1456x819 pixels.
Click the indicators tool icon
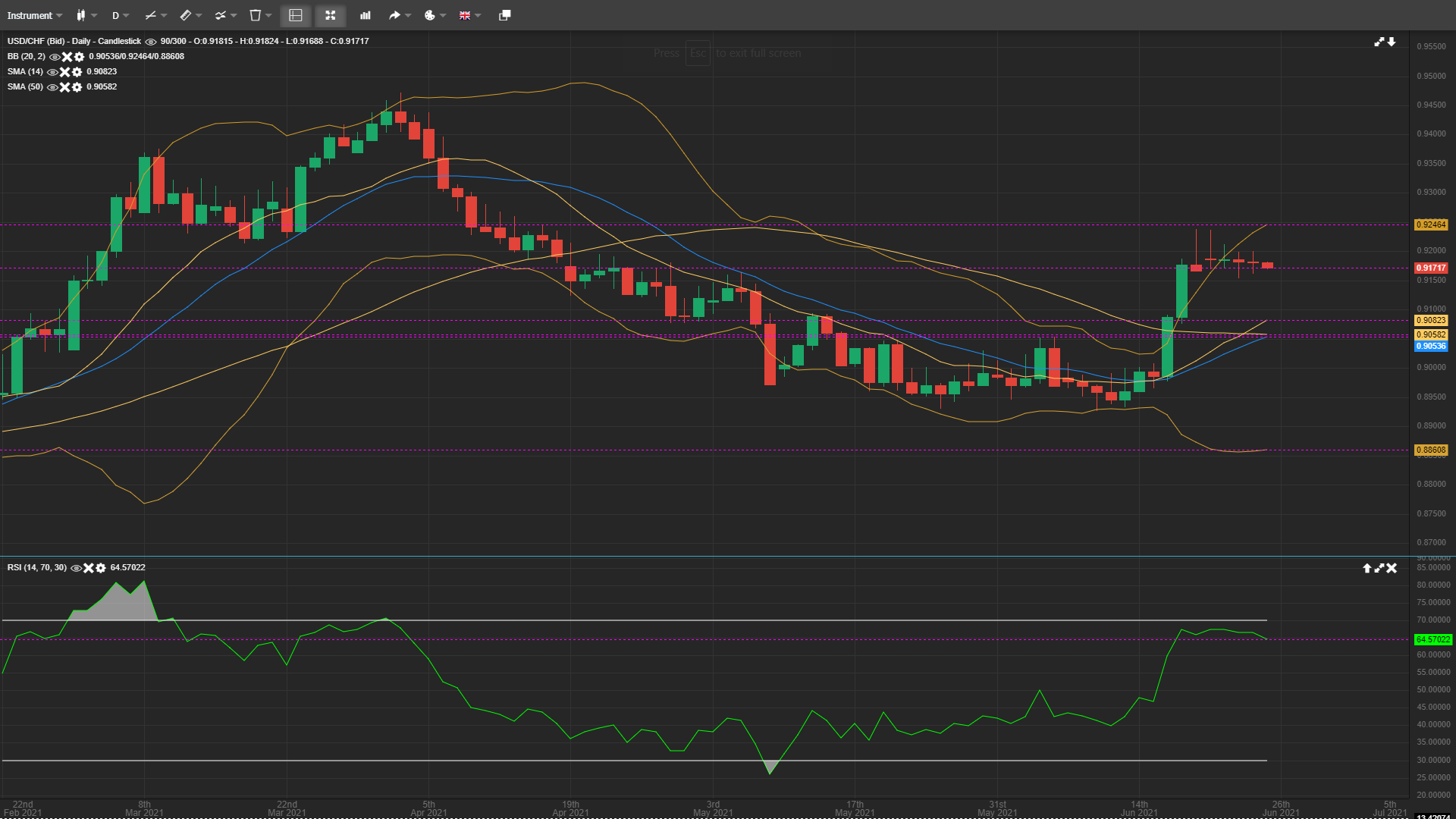point(220,15)
